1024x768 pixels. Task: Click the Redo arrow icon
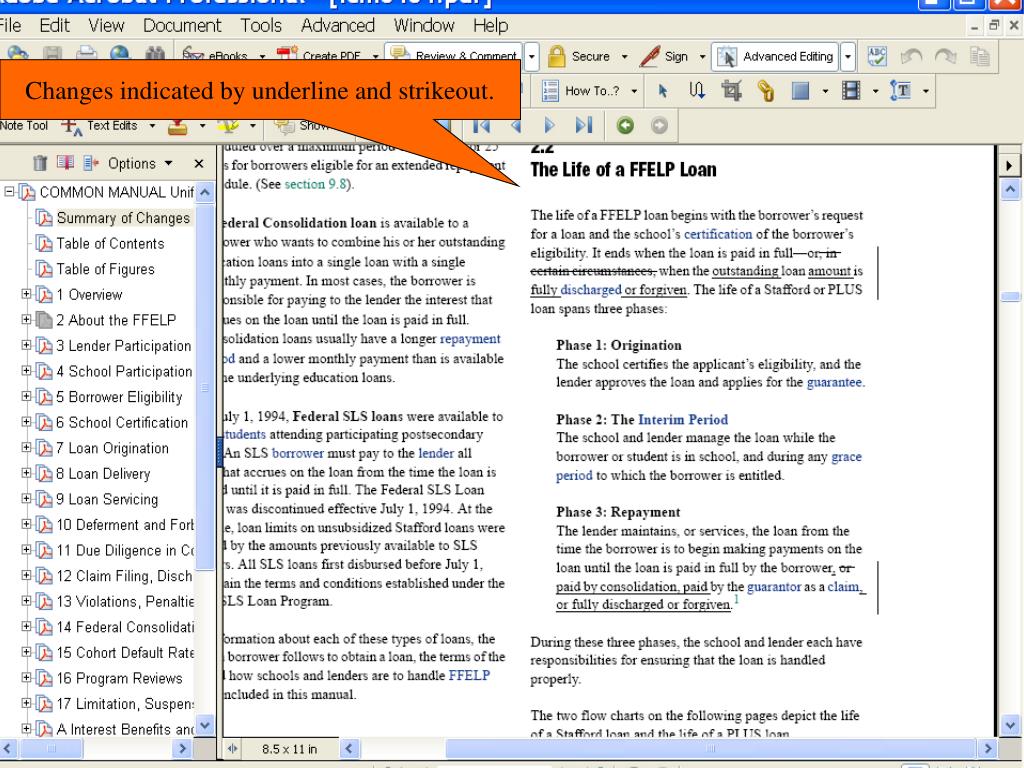click(x=945, y=57)
